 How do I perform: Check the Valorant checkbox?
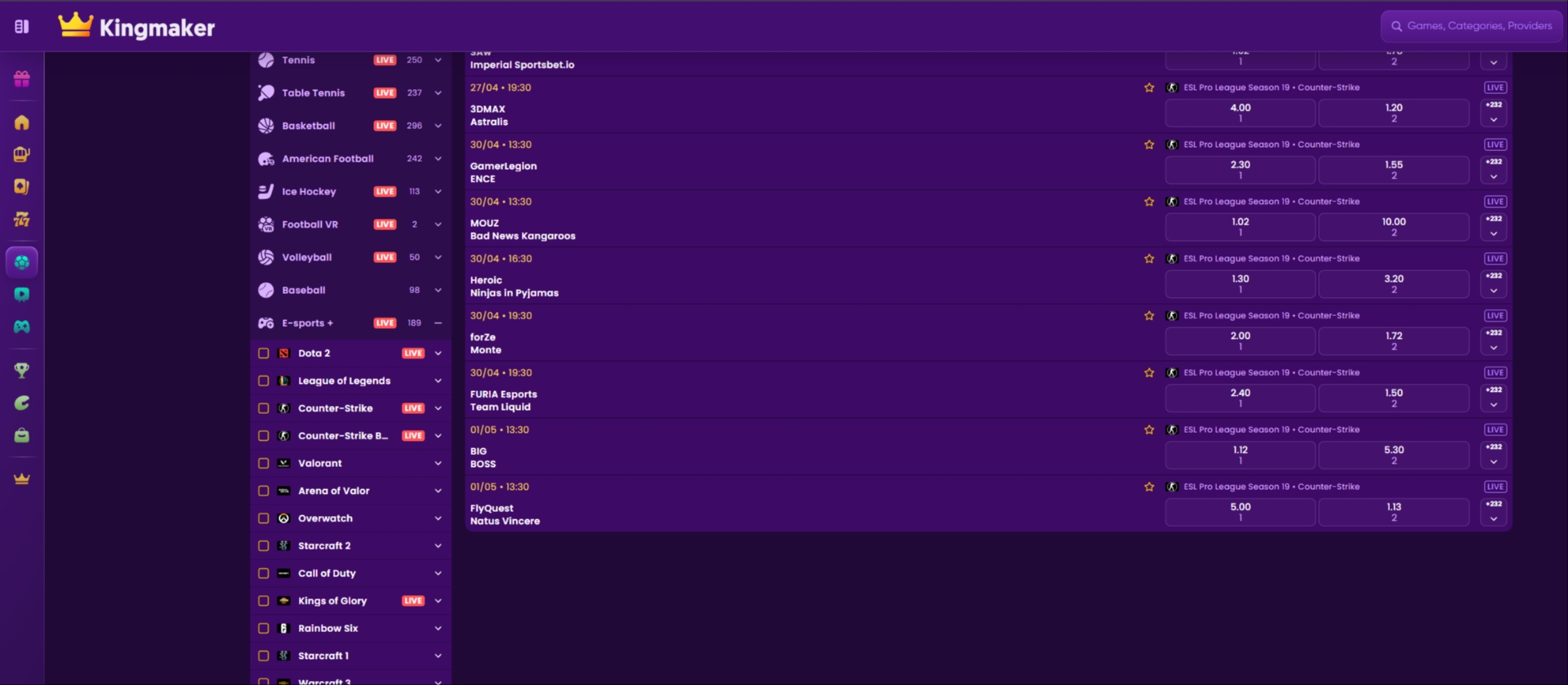[264, 464]
